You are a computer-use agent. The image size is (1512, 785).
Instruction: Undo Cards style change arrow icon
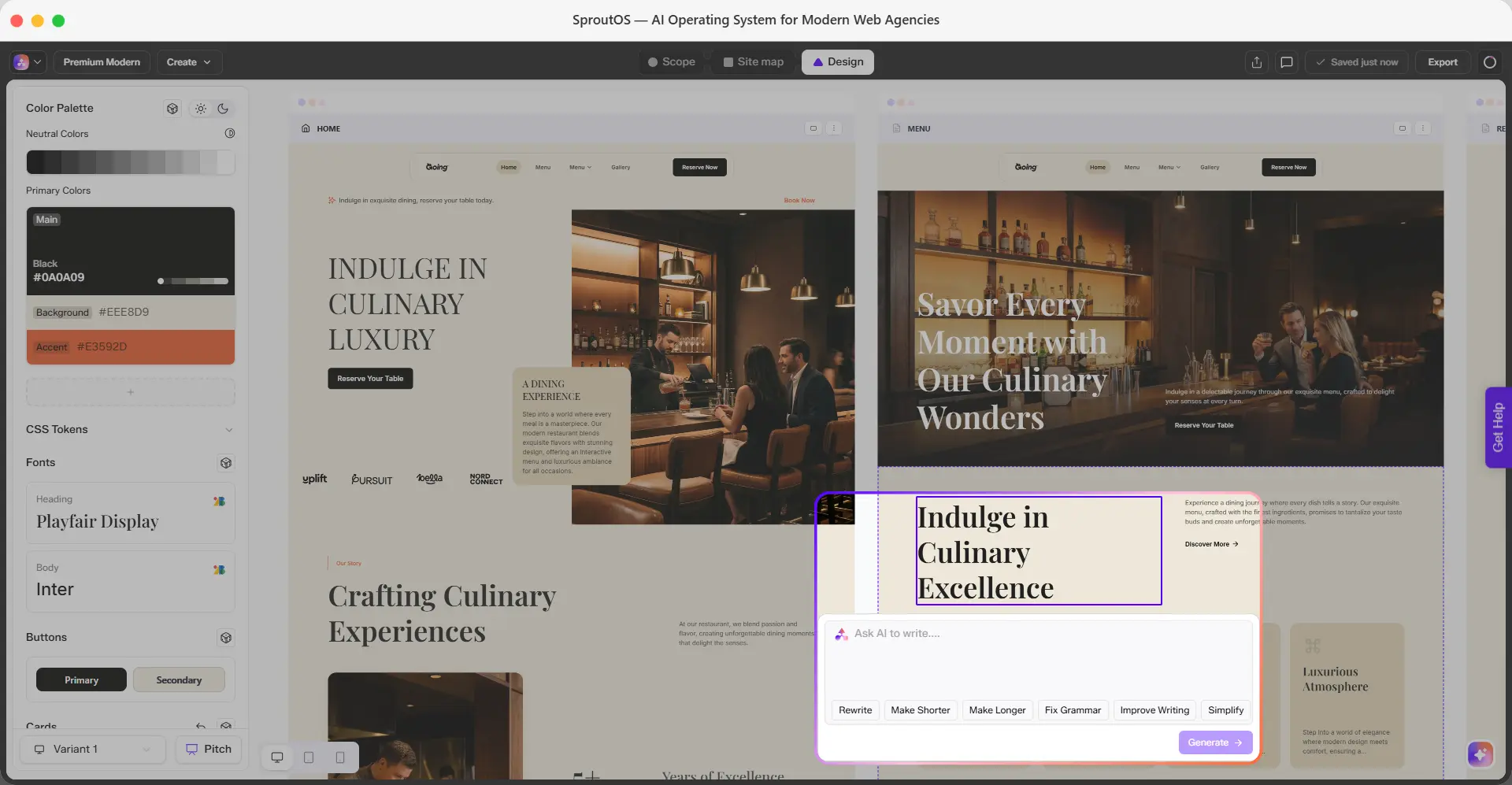pos(201,726)
